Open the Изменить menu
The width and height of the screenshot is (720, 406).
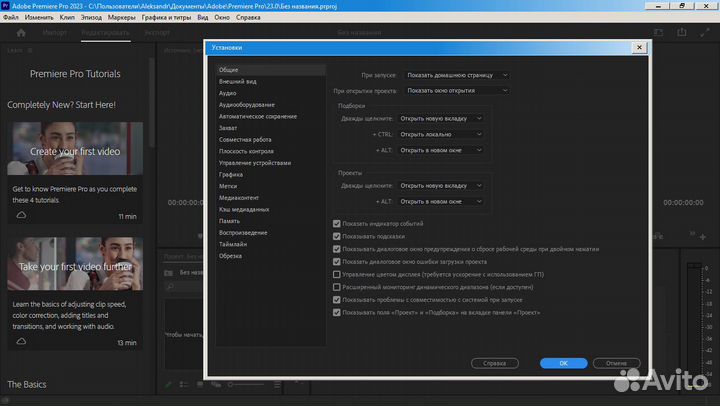39,17
